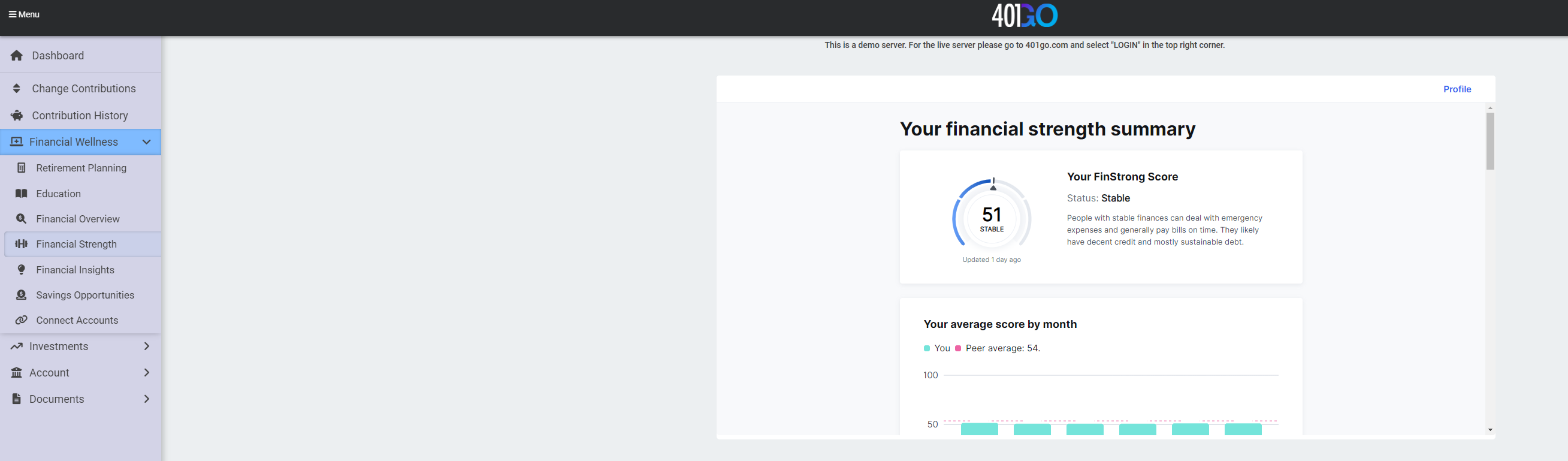Click the Connect Accounts link icon

pyautogui.click(x=22, y=320)
